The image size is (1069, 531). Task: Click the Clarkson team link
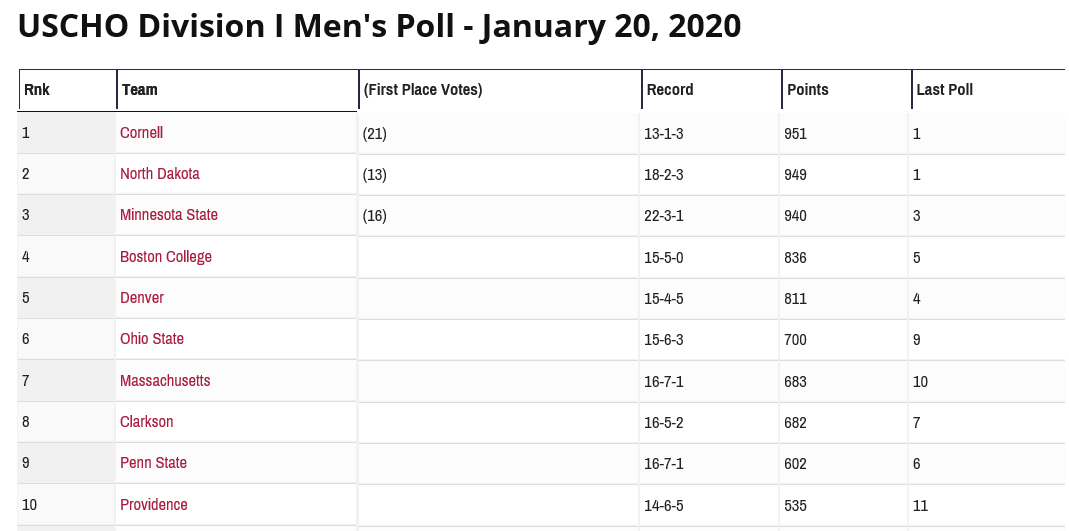coord(146,421)
